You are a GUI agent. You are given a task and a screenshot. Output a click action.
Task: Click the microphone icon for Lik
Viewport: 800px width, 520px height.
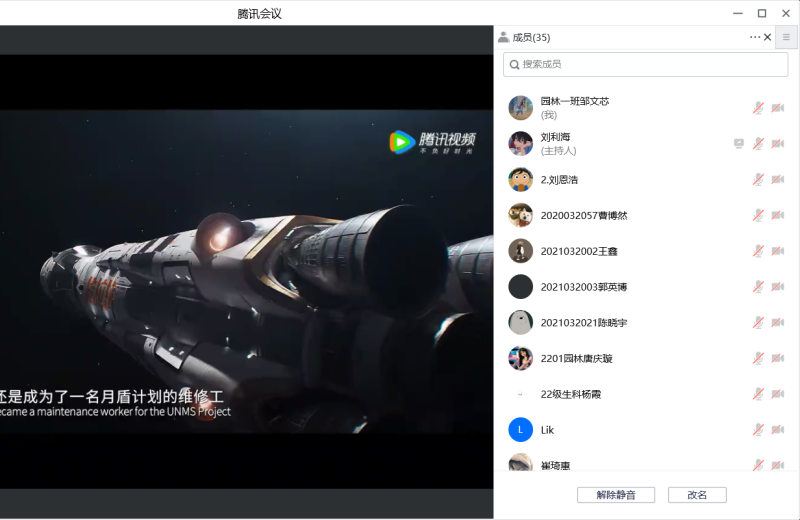tap(758, 430)
